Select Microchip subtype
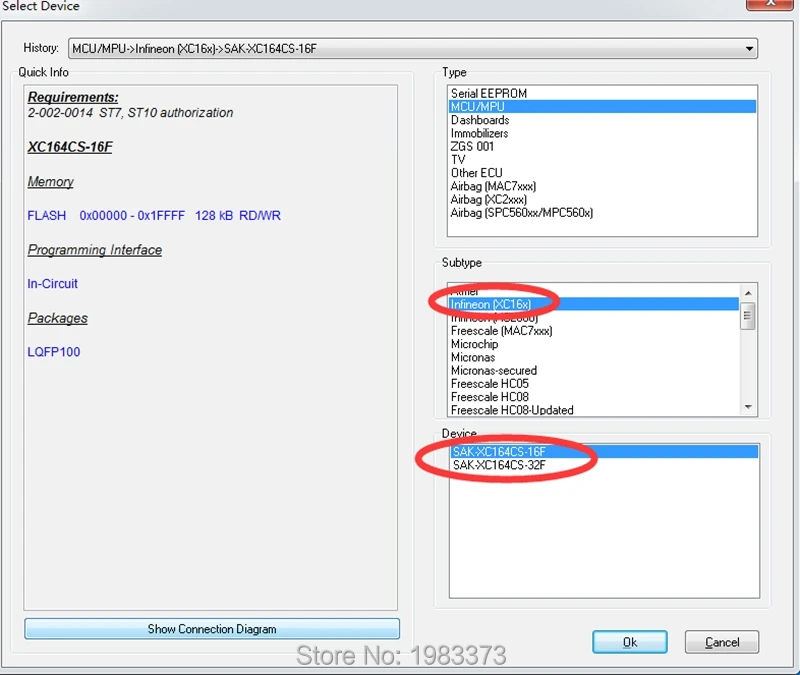Screen dimensions: 800x675 pos(594,344)
